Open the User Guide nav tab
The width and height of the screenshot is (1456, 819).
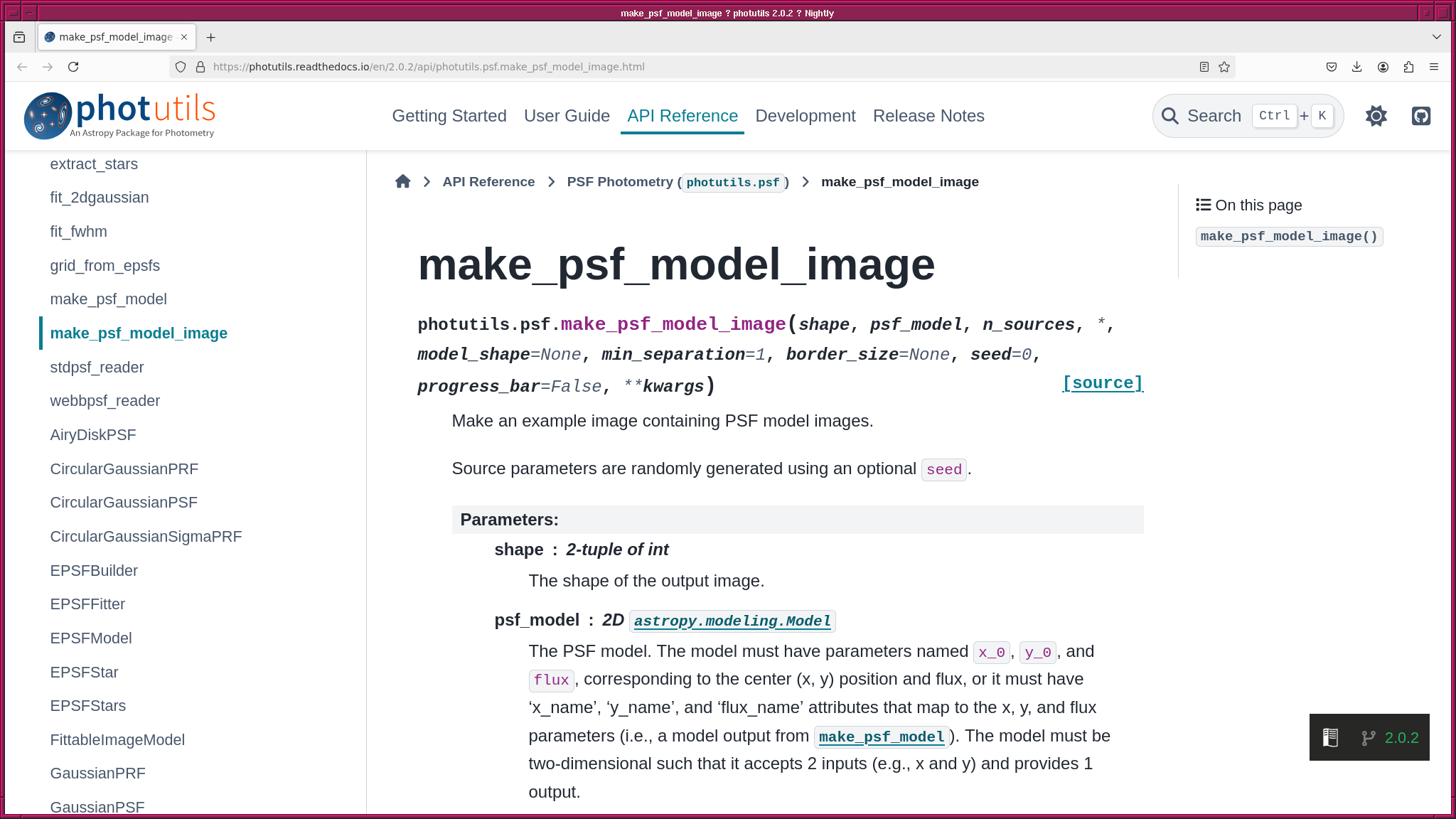click(x=567, y=116)
